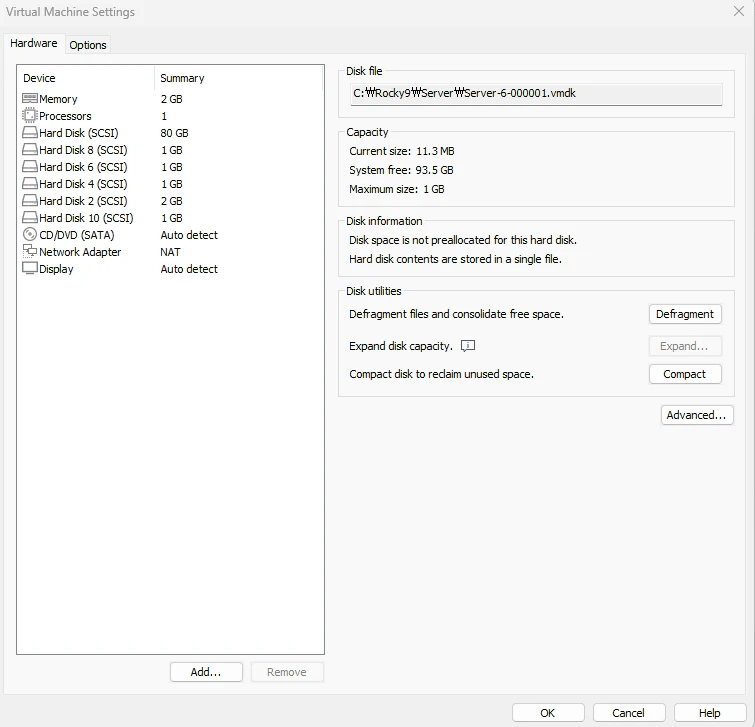Open Advanced disk settings
Viewport: 755px width, 727px height.
697,415
